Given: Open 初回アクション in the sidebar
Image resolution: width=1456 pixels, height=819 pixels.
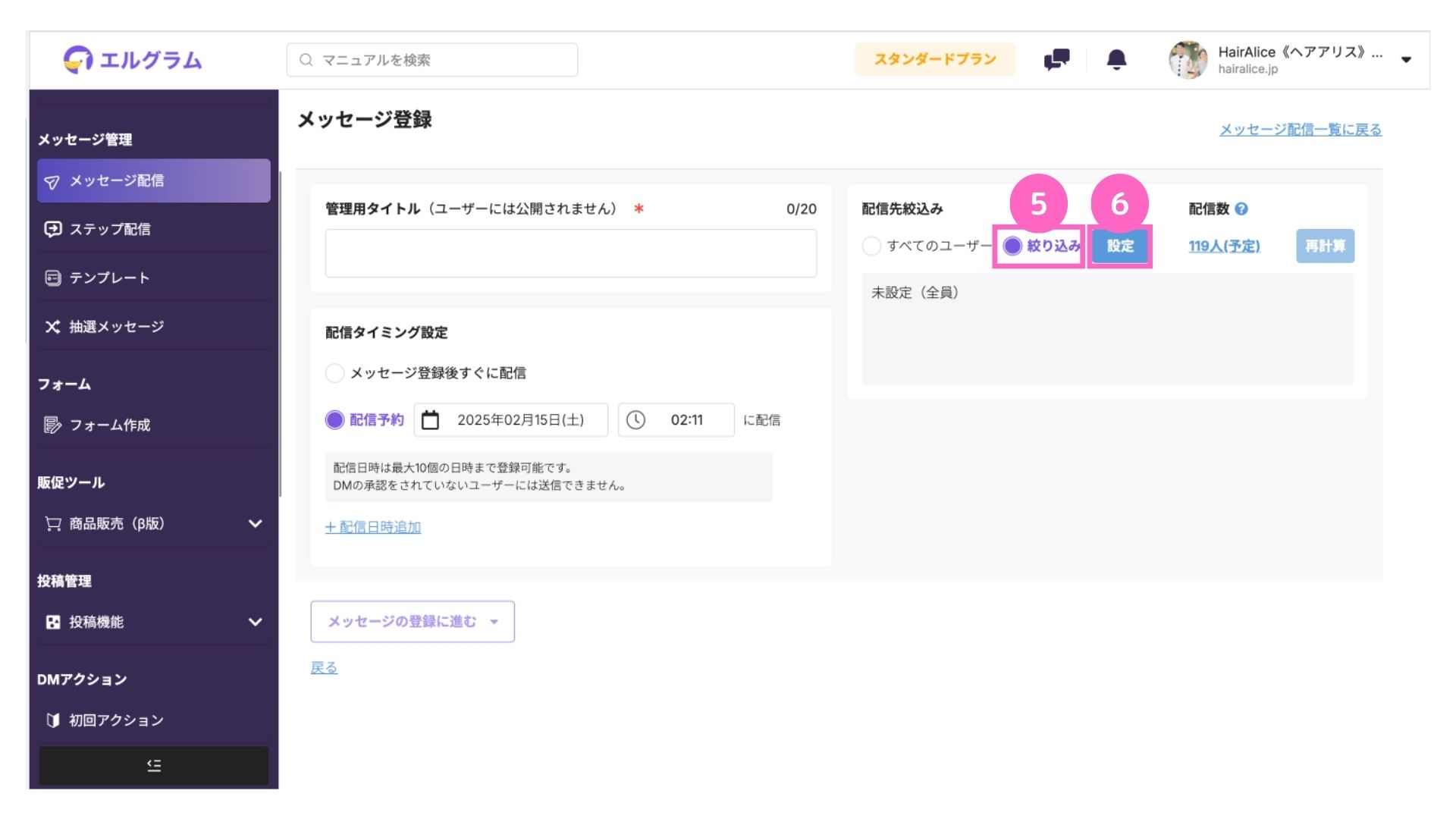Looking at the screenshot, I should tap(154, 720).
